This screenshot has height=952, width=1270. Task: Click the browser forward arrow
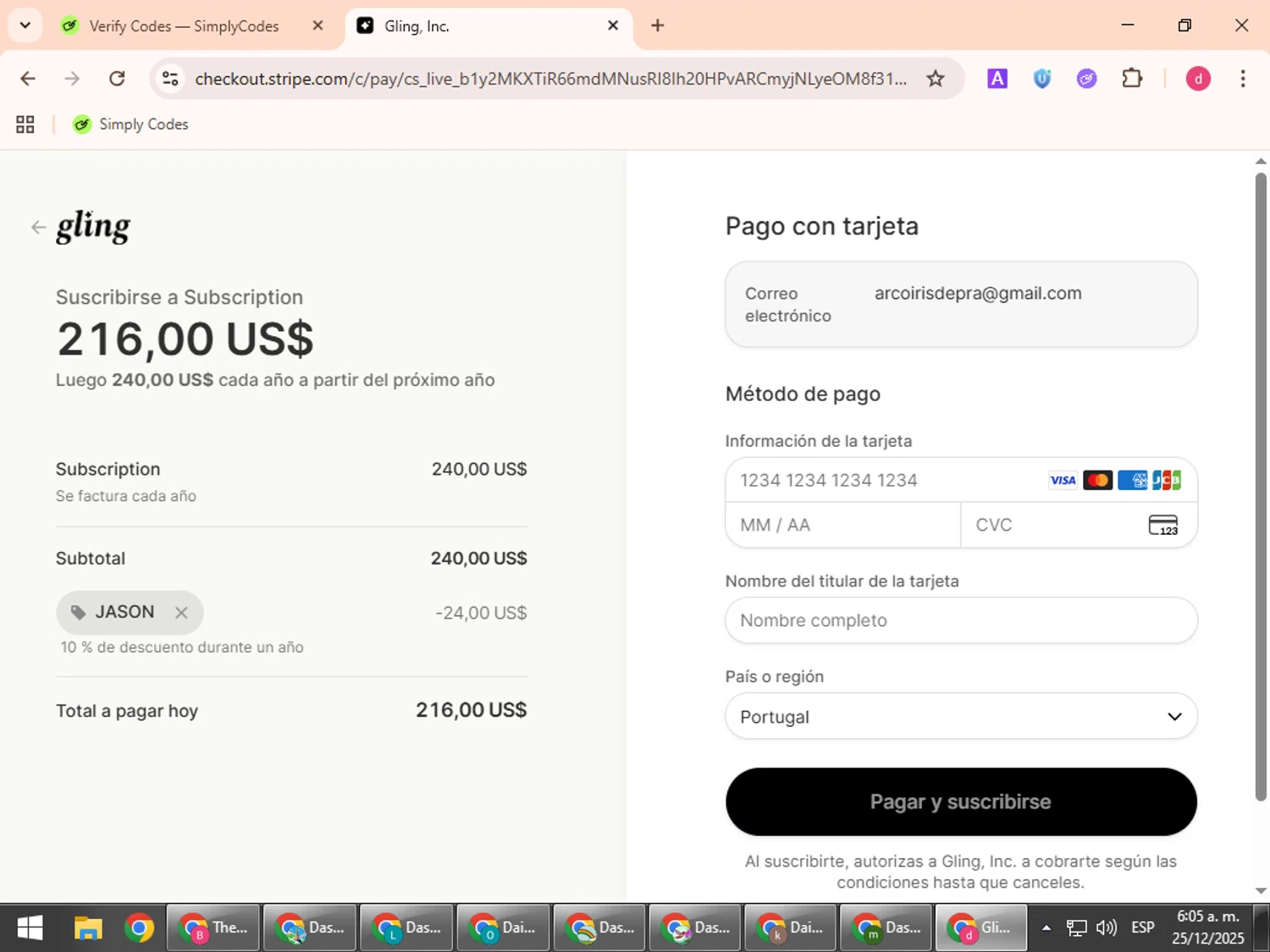[72, 79]
